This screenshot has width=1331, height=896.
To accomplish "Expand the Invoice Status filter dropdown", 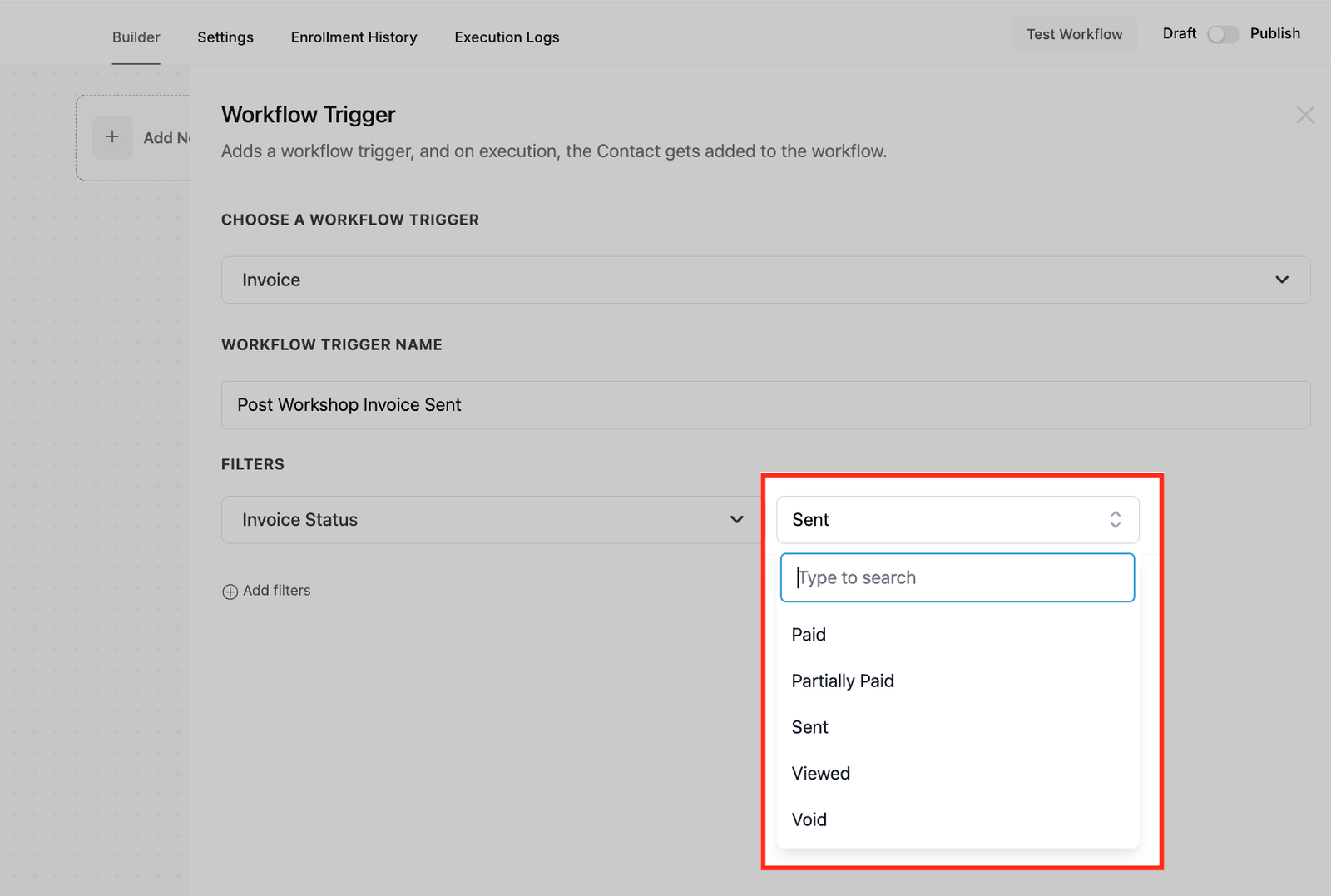I will coord(491,520).
